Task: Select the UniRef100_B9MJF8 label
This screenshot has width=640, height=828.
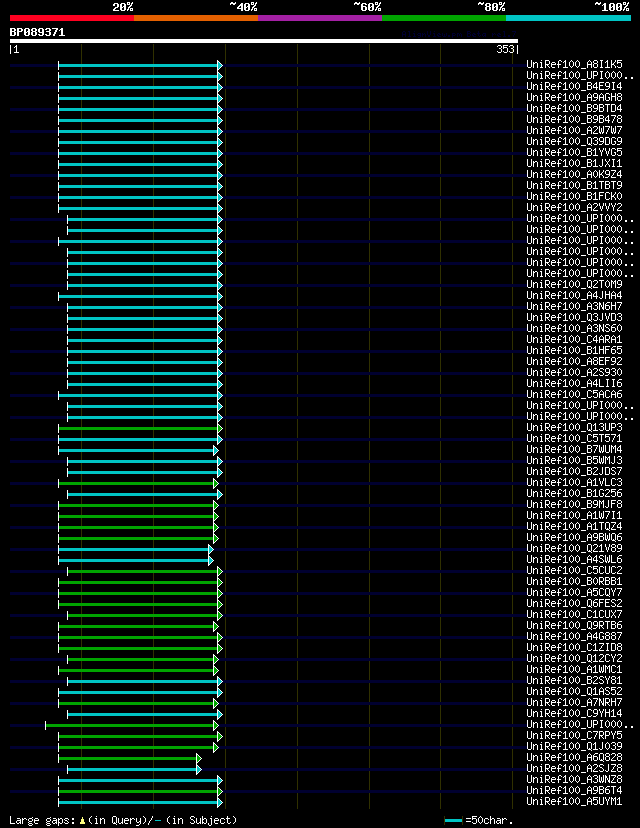Action: coord(574,505)
